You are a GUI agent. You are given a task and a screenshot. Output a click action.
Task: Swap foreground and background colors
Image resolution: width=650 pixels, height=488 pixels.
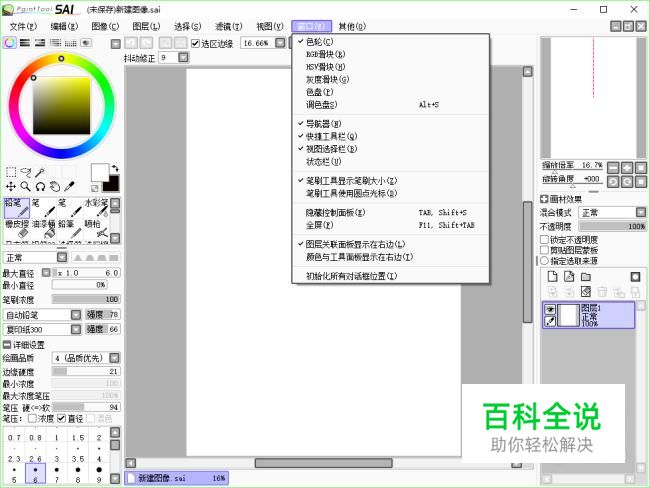(115, 168)
